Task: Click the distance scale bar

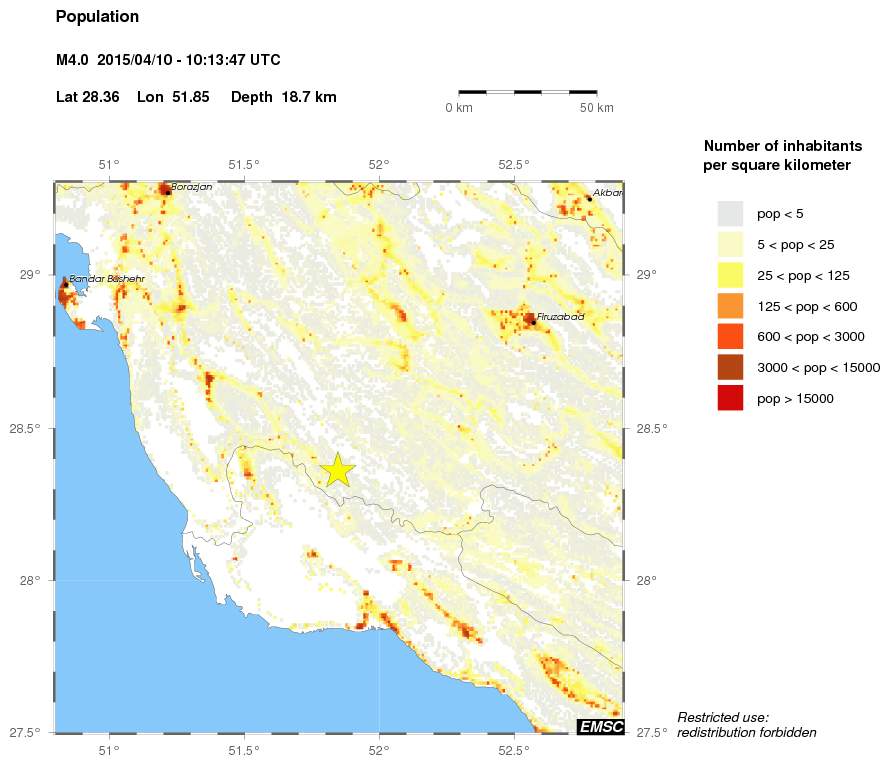Action: coord(528,92)
